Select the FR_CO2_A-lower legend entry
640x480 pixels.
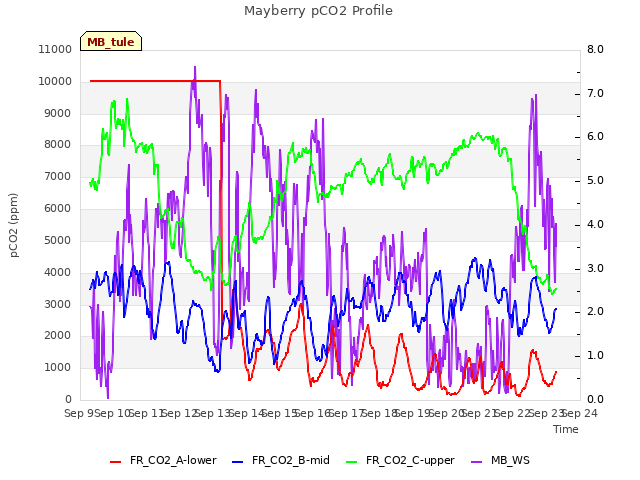pos(163,460)
